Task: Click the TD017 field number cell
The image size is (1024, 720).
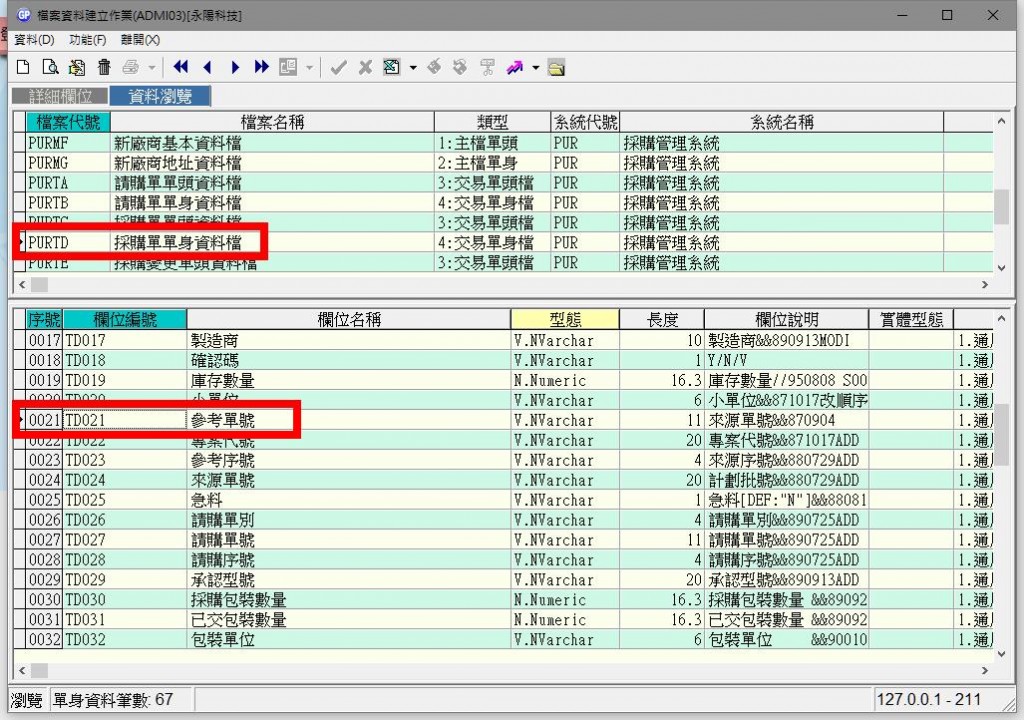Action: (x=125, y=340)
